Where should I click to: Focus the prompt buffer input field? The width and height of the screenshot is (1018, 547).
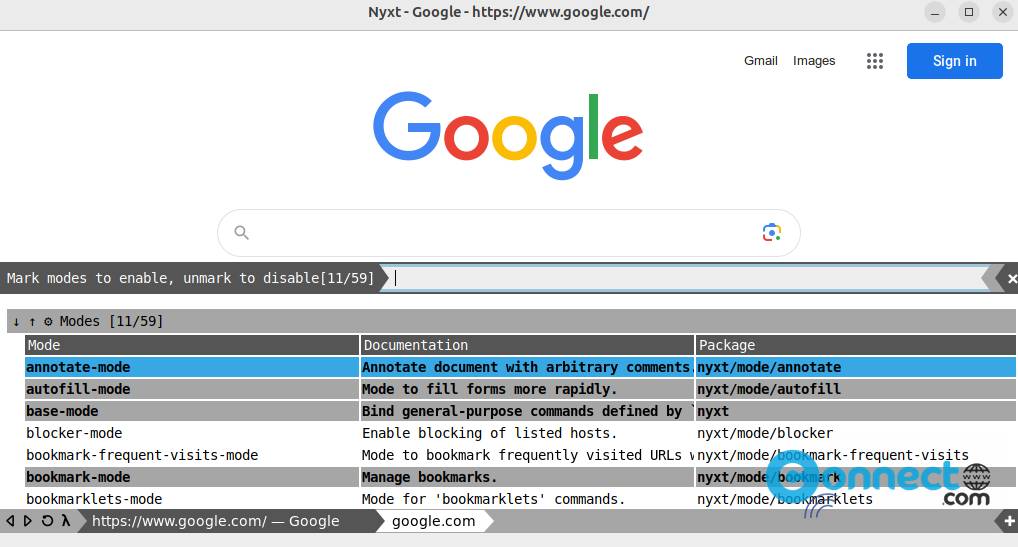685,278
